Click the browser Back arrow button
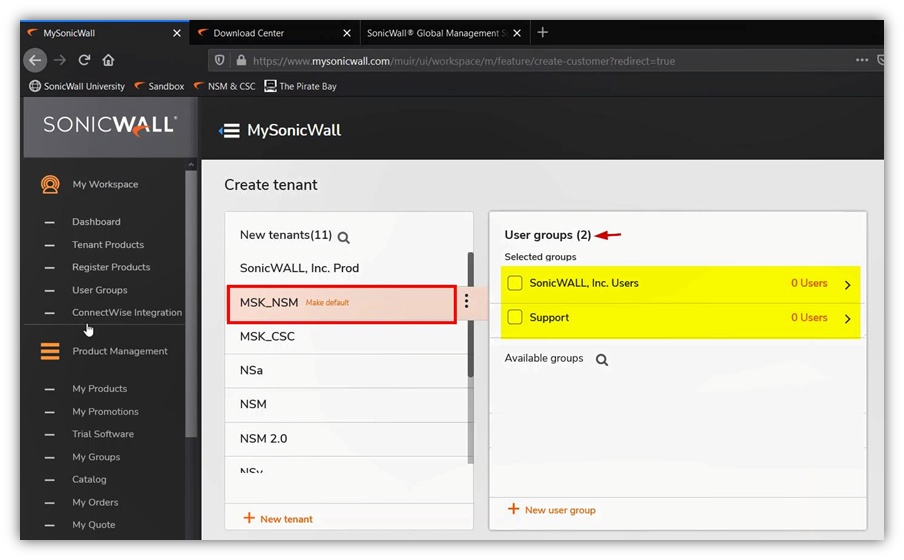Screen dimensions: 904x560 (x=35, y=60)
